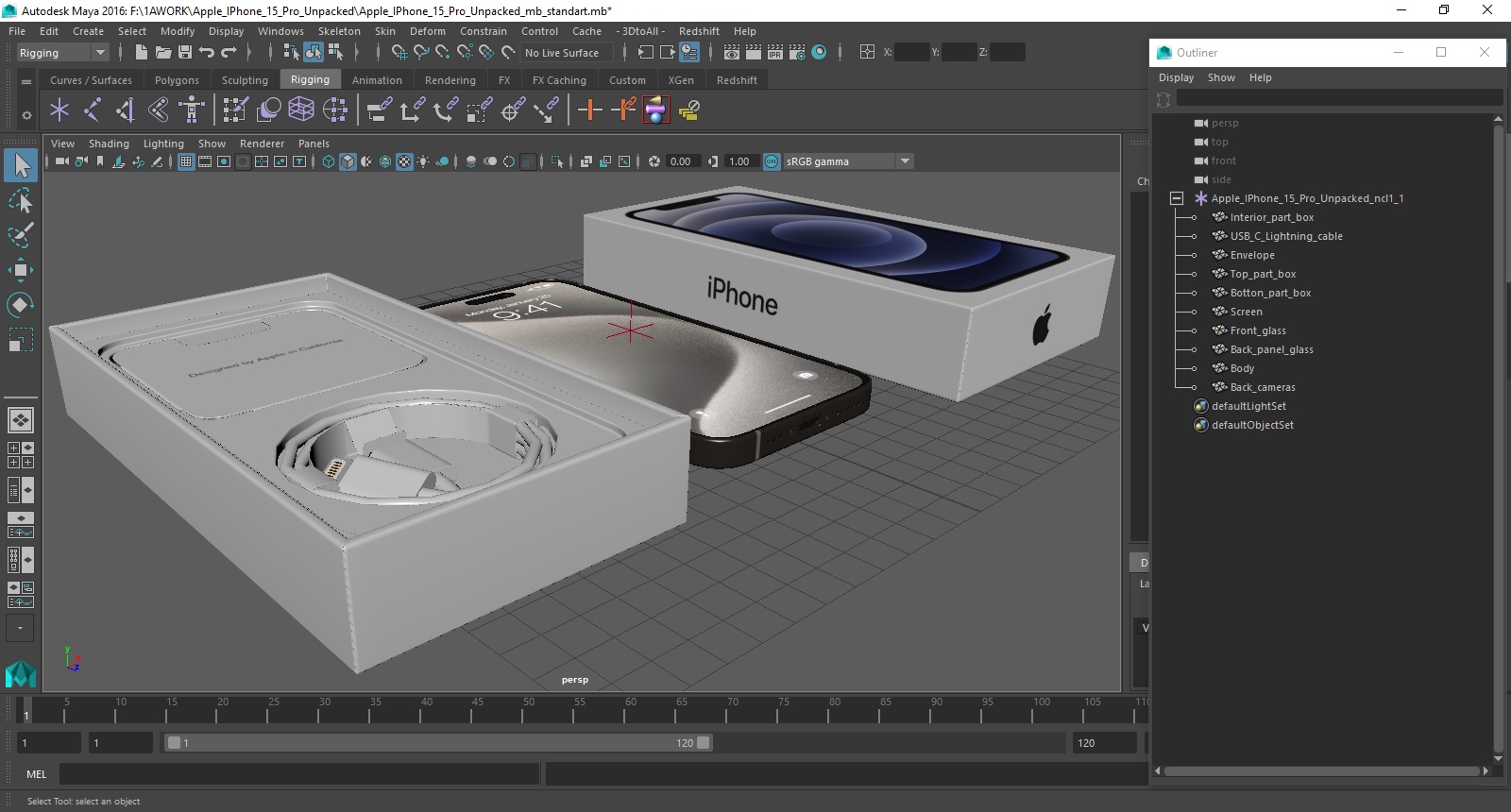Open the Outliner Display menu
1511x812 pixels.
[x=1176, y=77]
